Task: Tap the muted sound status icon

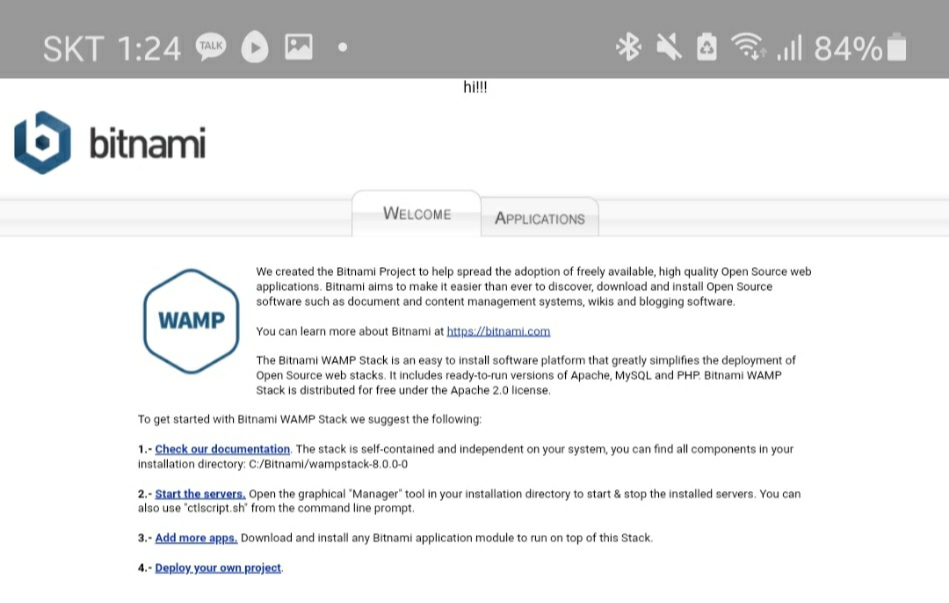Action: coord(669,47)
